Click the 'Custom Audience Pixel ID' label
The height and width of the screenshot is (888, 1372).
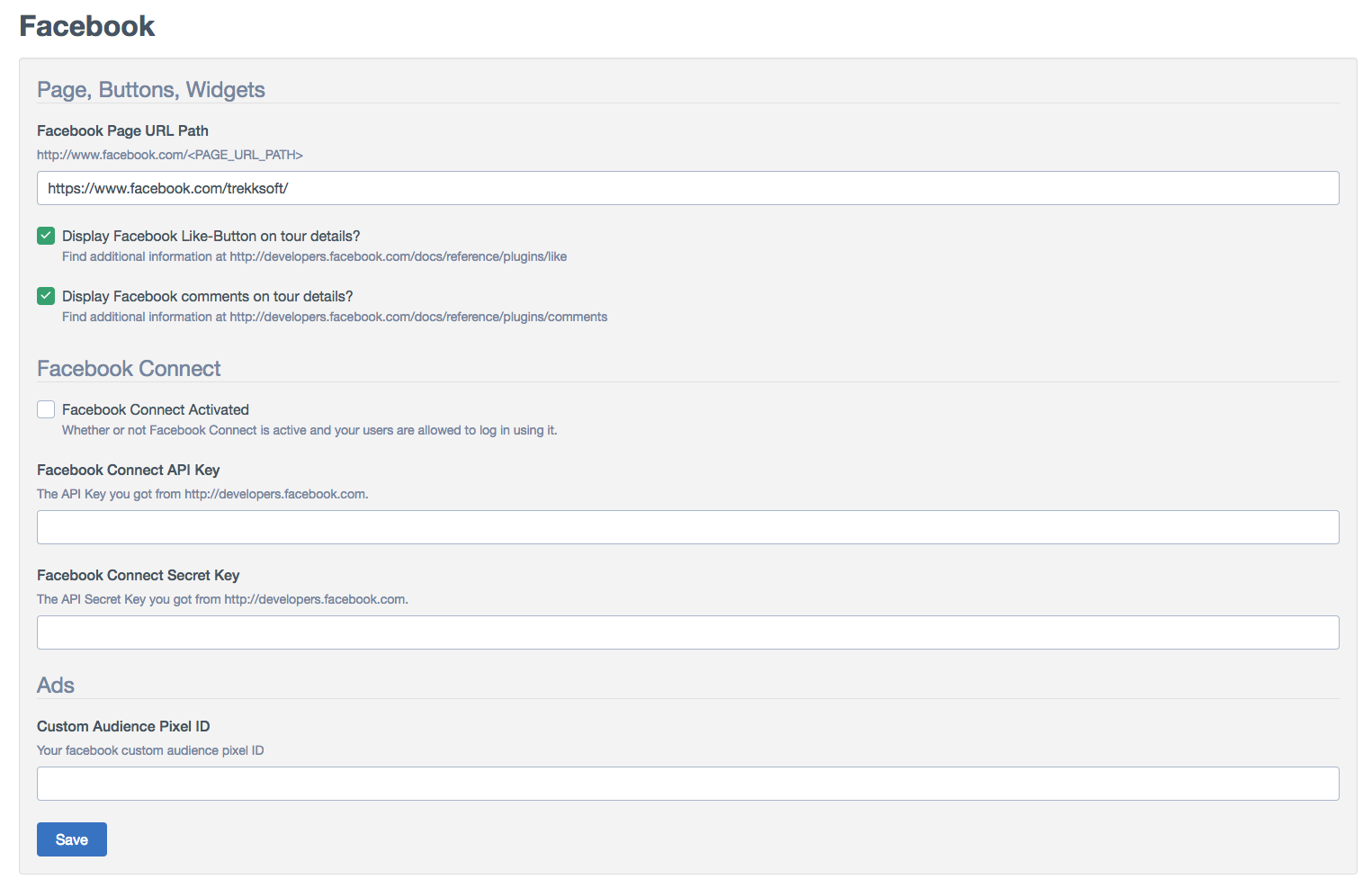point(123,726)
